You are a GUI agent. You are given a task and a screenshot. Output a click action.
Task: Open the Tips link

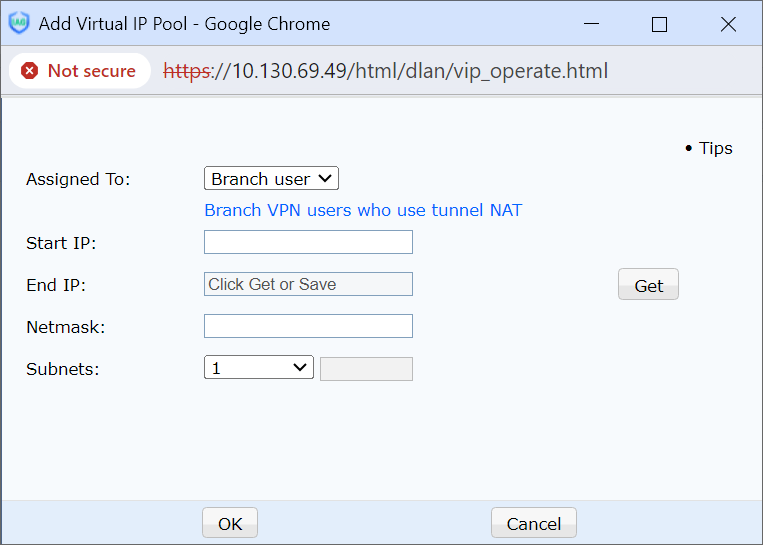click(715, 148)
